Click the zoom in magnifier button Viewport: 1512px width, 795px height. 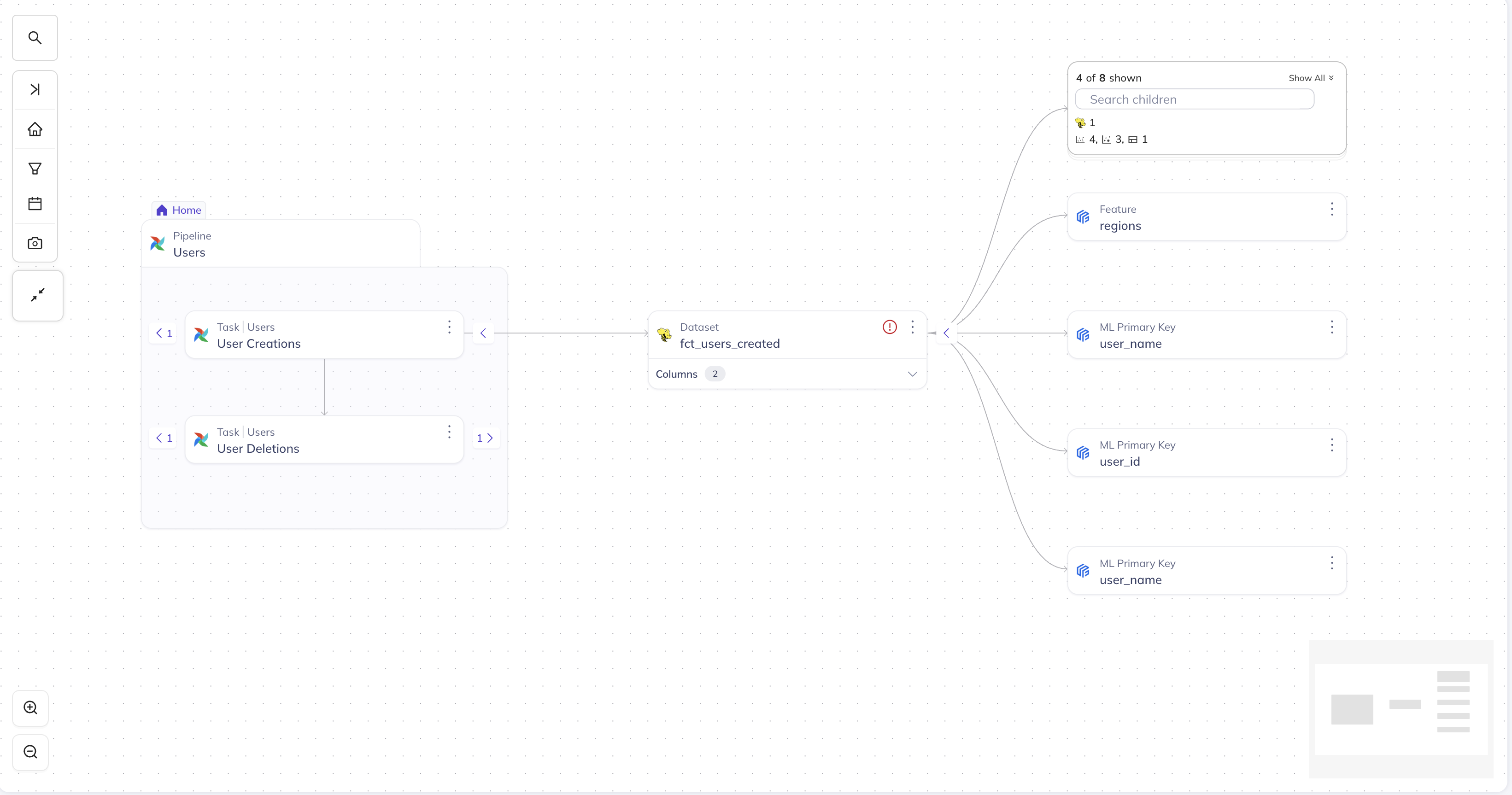coord(30,707)
